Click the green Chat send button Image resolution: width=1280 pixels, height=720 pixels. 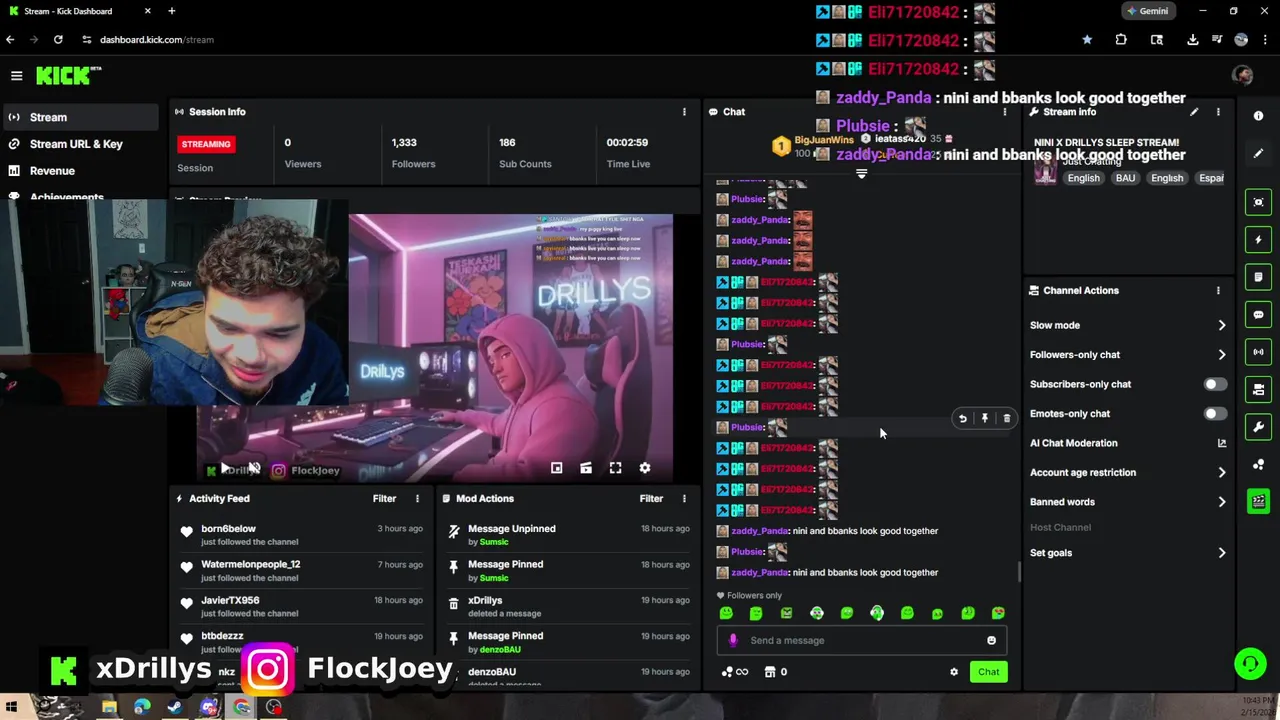tap(988, 672)
